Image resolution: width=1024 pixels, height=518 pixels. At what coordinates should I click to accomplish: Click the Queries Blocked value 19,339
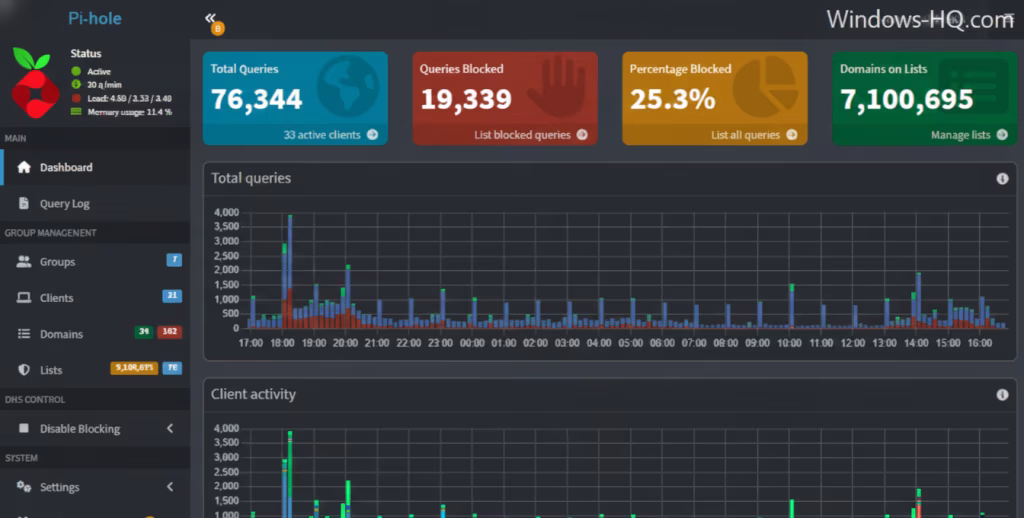tap(466, 99)
